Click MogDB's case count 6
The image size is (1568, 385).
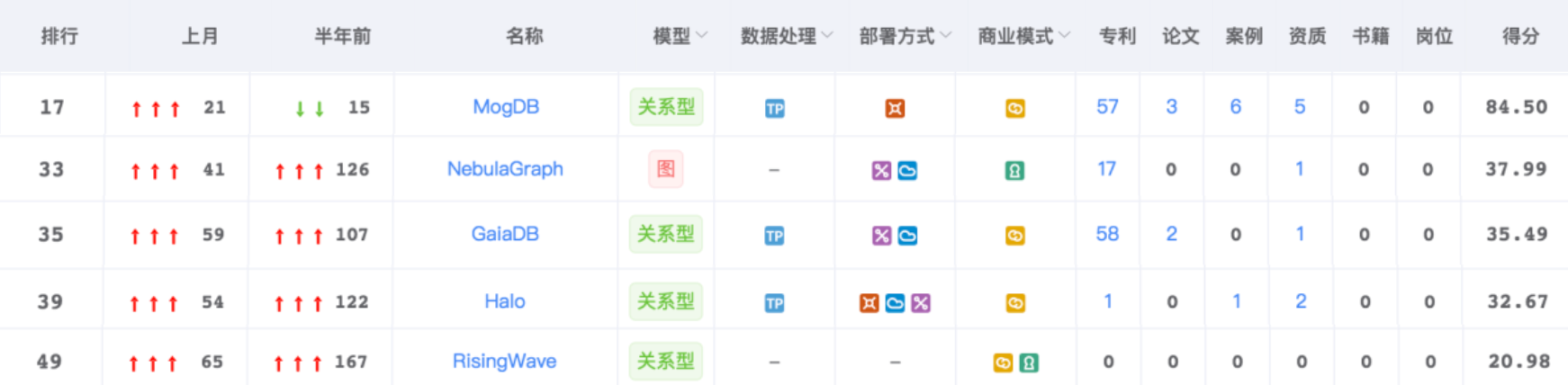1235,107
